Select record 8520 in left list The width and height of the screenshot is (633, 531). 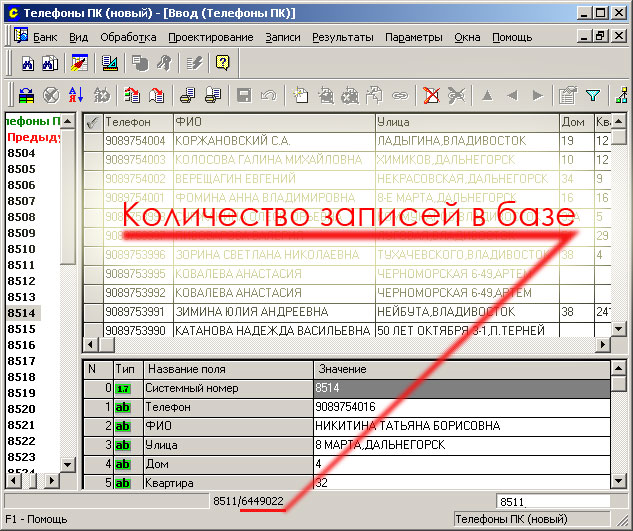21,409
